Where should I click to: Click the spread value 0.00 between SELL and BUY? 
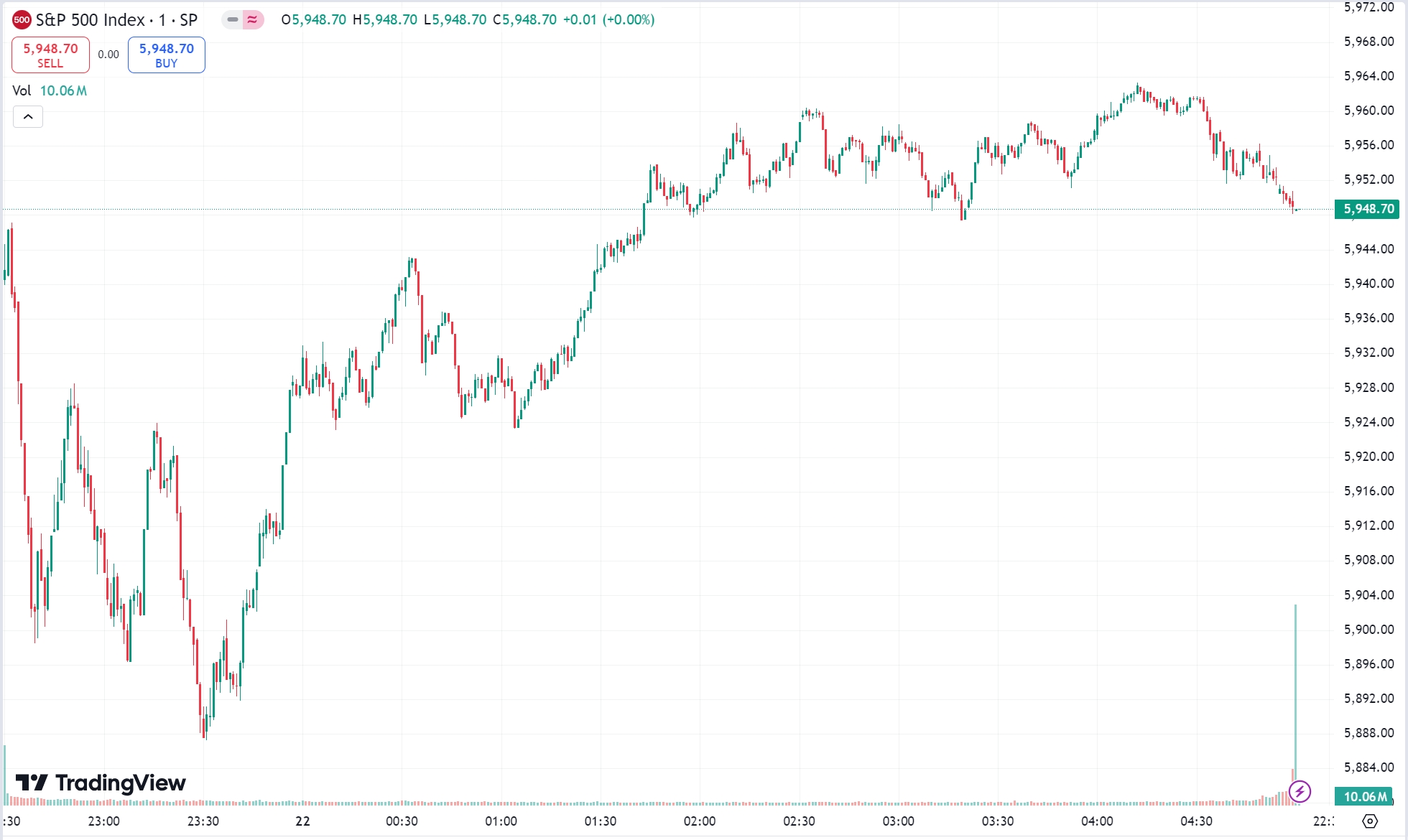pos(108,54)
